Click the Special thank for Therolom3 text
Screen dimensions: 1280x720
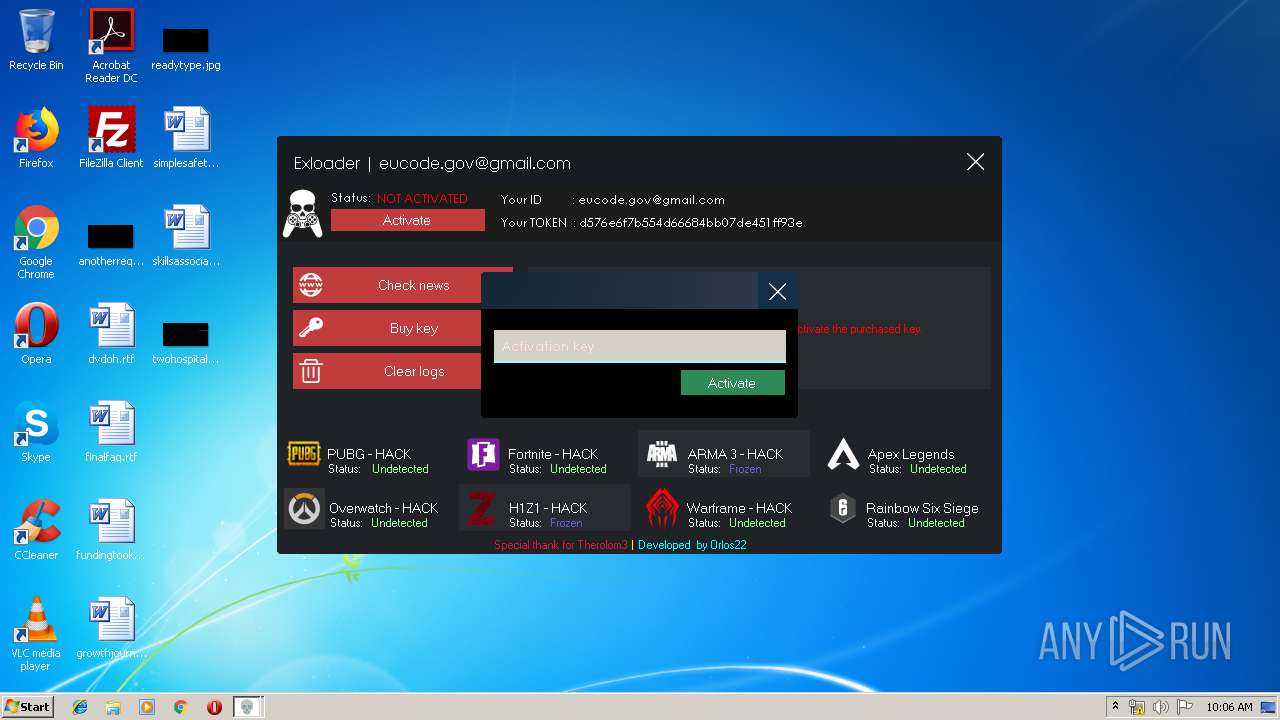(561, 545)
